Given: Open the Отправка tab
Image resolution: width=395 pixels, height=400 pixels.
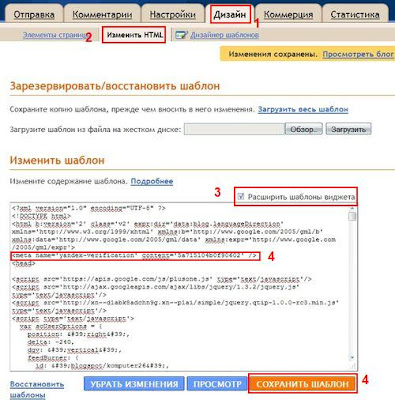Looking at the screenshot, I should point(34,15).
